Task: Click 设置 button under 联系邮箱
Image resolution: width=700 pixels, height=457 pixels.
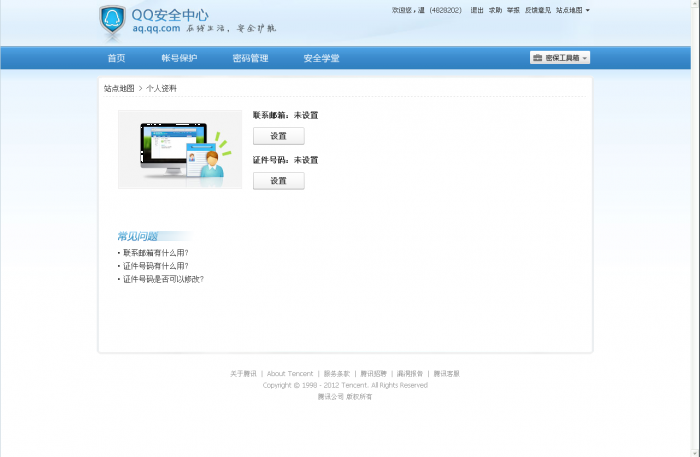Action: coord(279,136)
